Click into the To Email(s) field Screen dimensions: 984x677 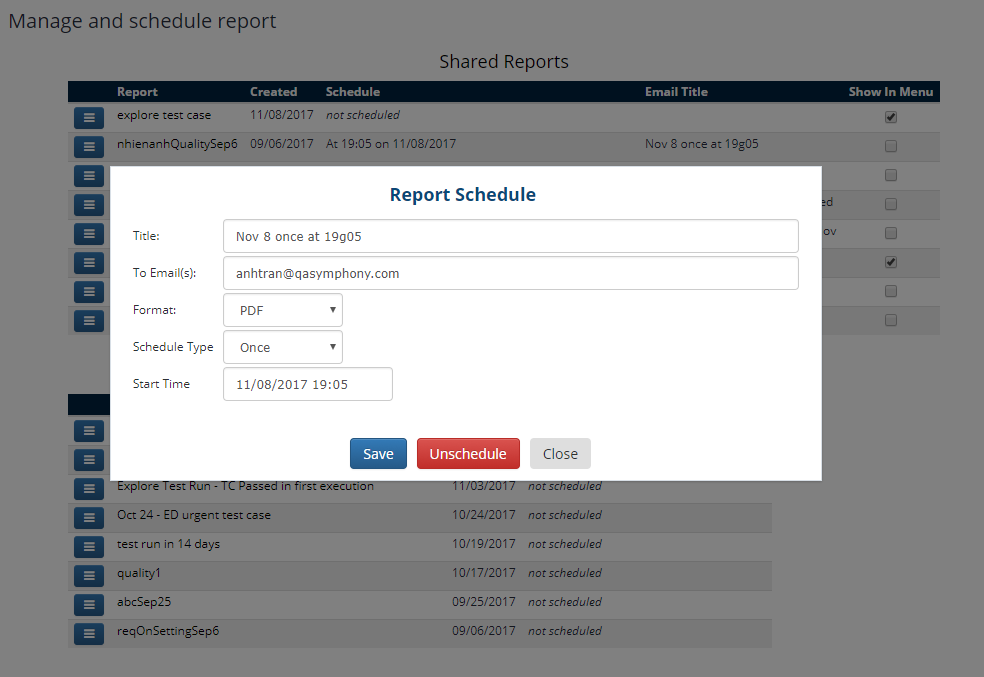(x=510, y=273)
